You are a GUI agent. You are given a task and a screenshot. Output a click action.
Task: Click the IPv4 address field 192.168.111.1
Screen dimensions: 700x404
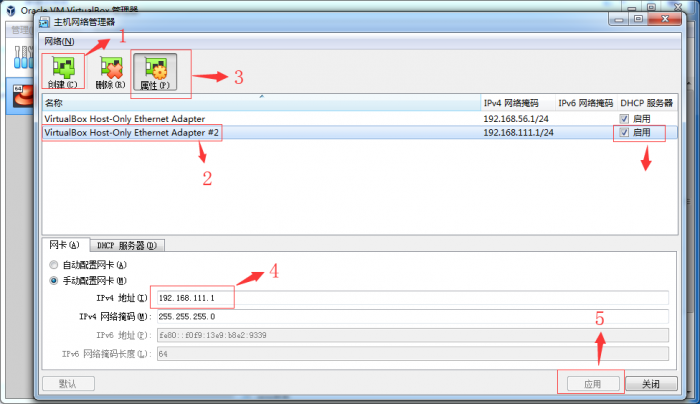pyautogui.click(x=412, y=298)
